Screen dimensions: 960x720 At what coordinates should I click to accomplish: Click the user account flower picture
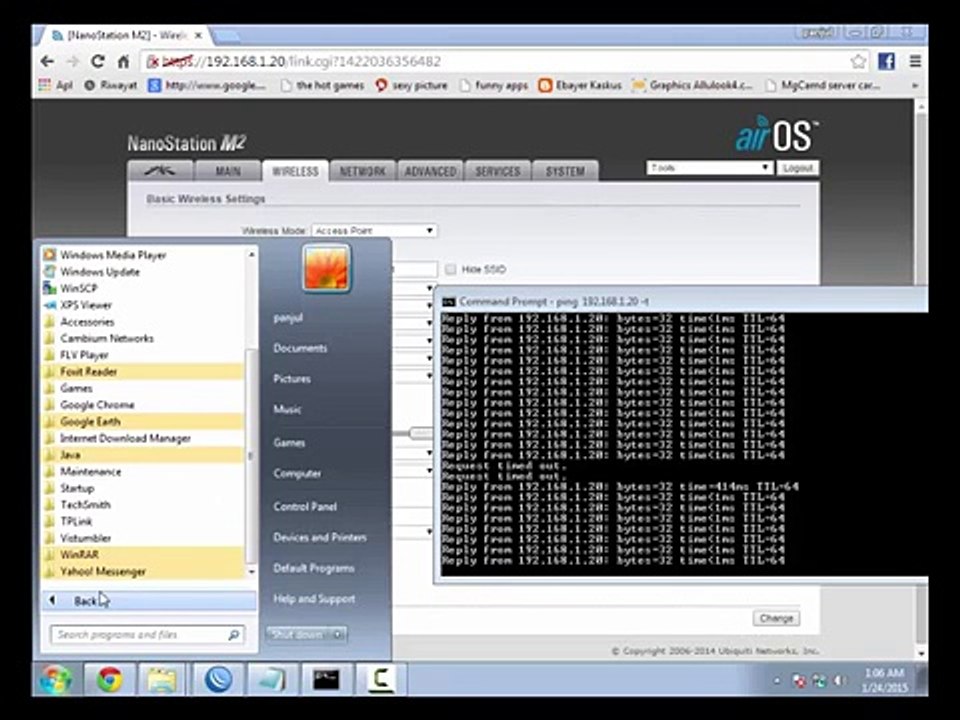click(x=326, y=268)
